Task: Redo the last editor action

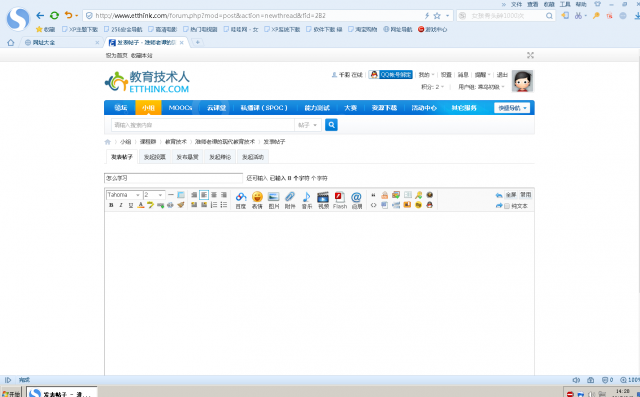Action: pos(499,206)
